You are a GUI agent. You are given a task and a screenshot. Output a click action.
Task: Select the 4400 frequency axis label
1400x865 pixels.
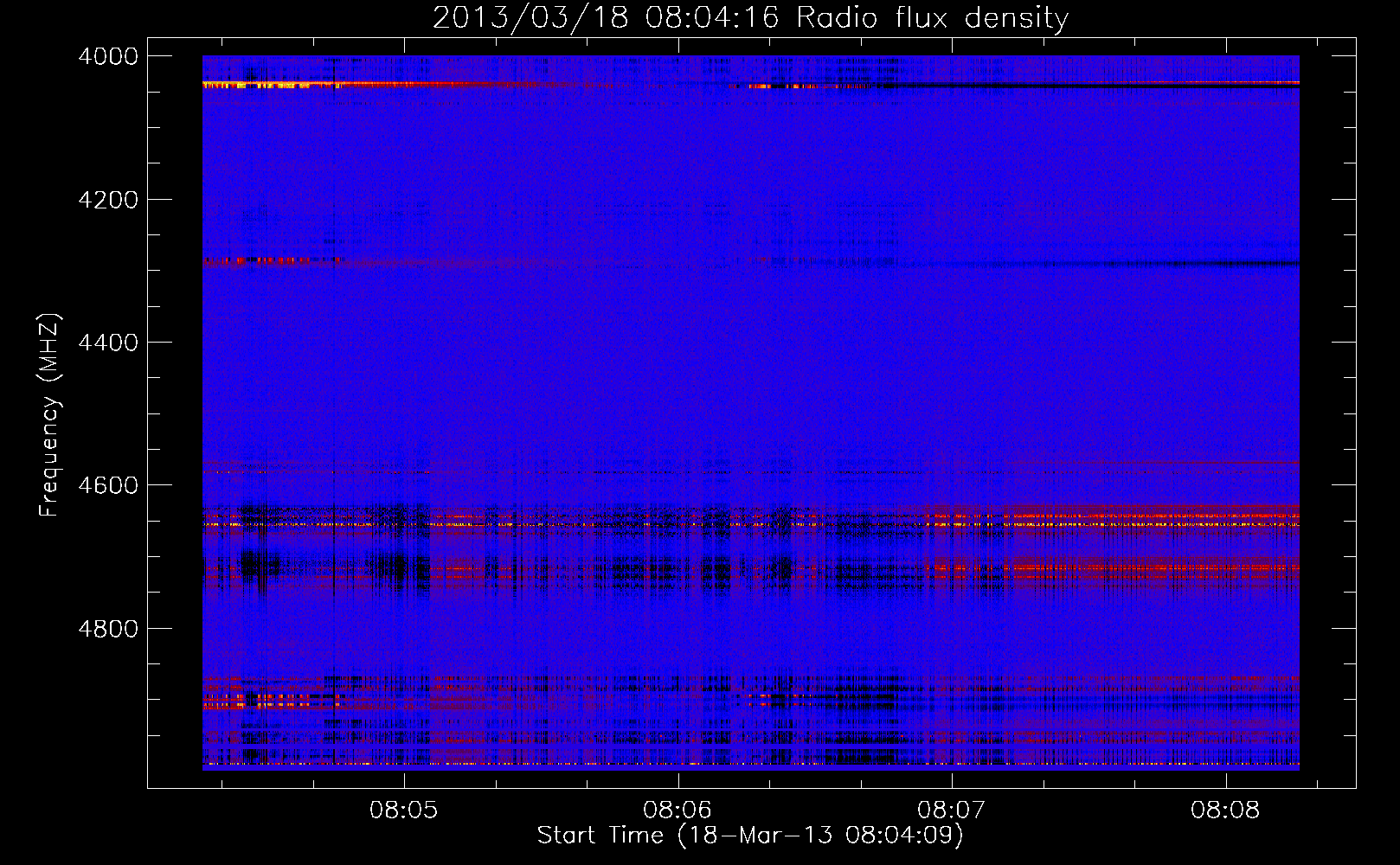[108, 343]
